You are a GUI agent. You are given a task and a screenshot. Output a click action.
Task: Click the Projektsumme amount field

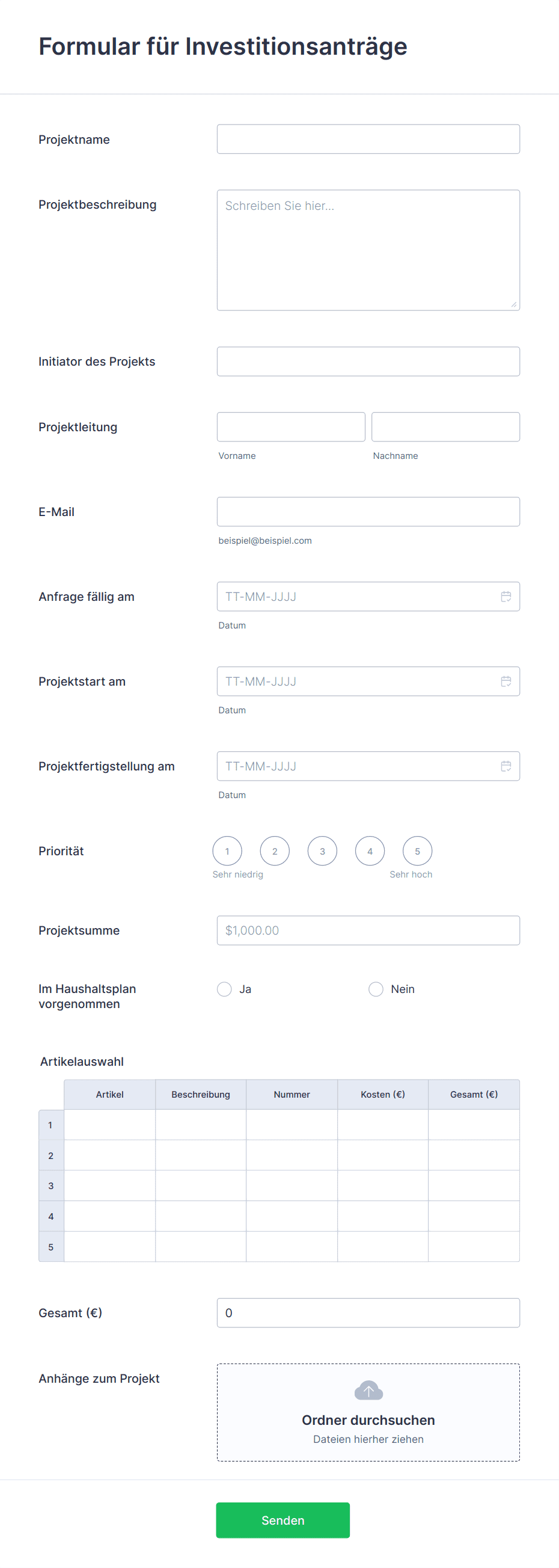[x=368, y=930]
